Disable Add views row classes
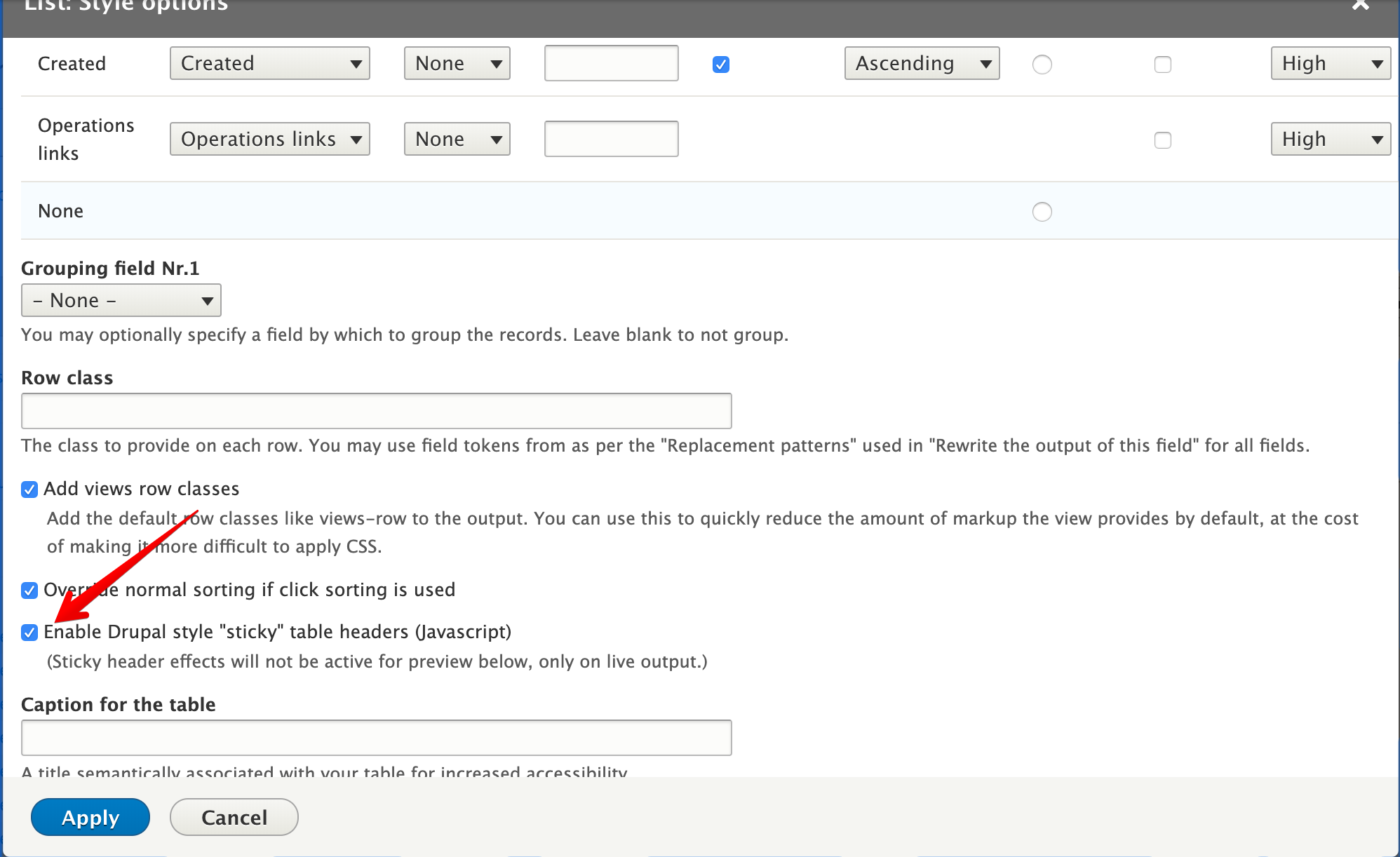This screenshot has width=1400, height=857. coord(29,489)
